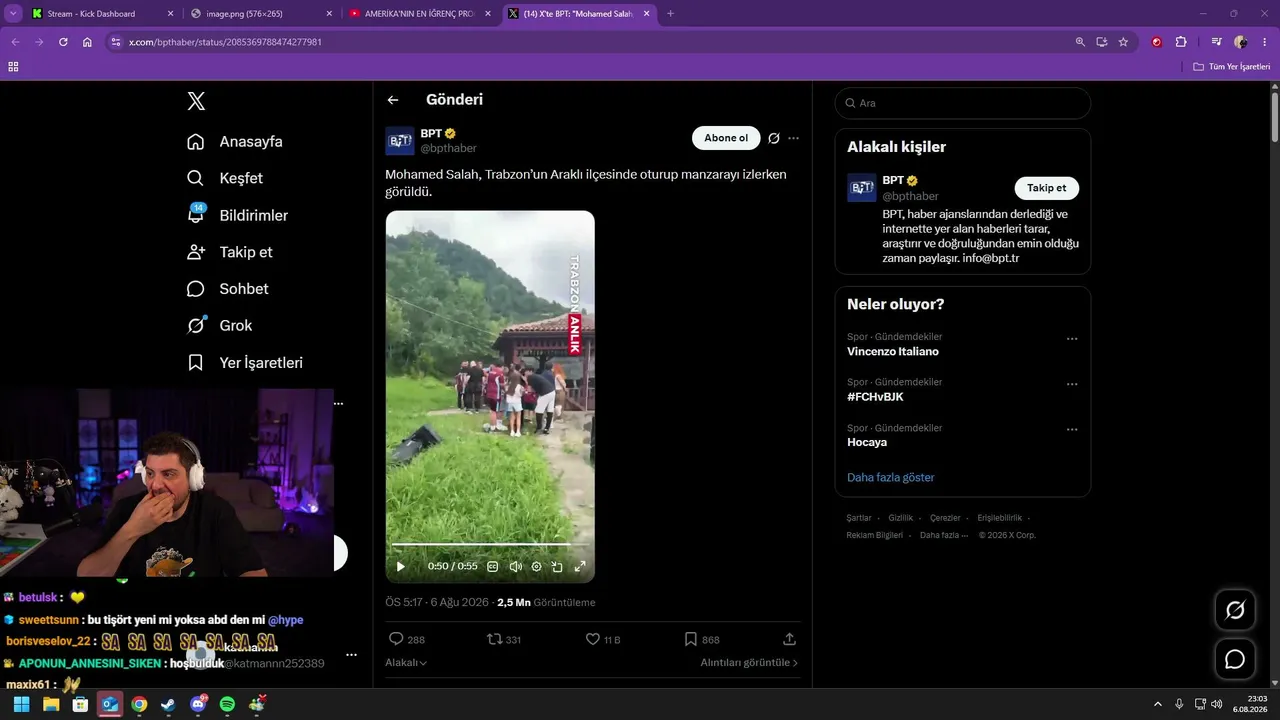Open the floating Grok button

pos(1235,610)
